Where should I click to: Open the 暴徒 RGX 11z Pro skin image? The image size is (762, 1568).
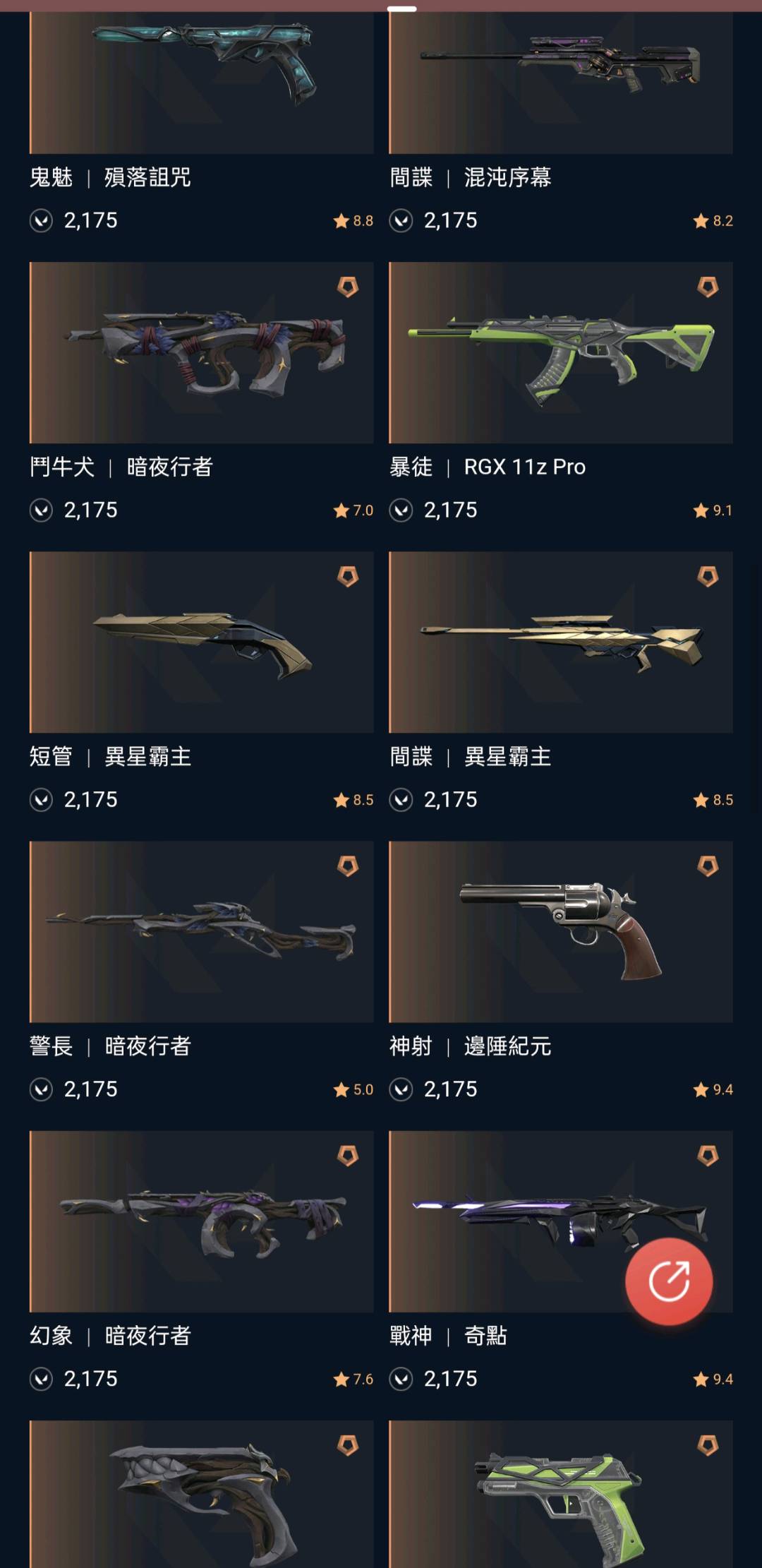(x=561, y=353)
